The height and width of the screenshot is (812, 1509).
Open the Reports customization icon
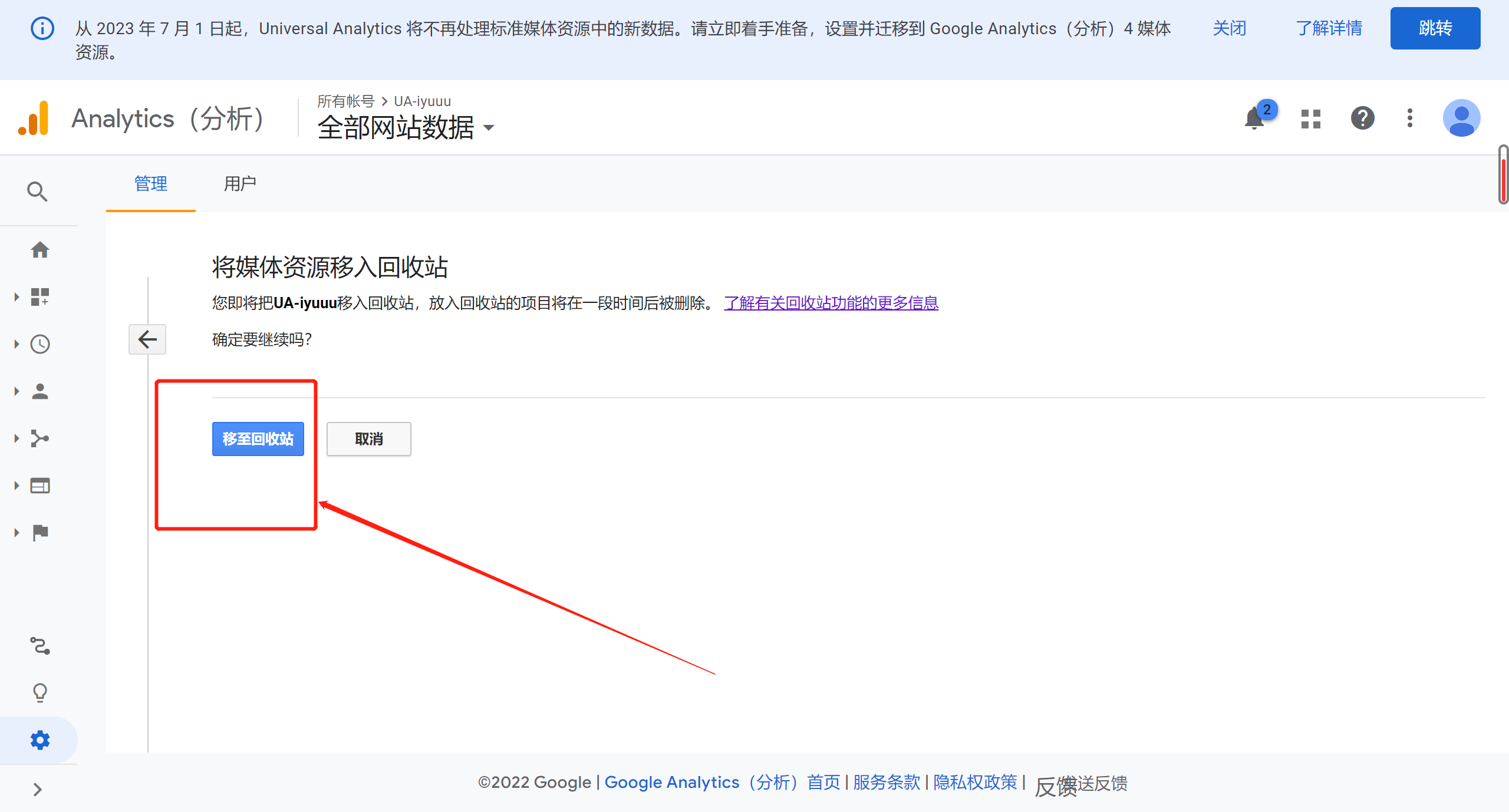click(39, 296)
